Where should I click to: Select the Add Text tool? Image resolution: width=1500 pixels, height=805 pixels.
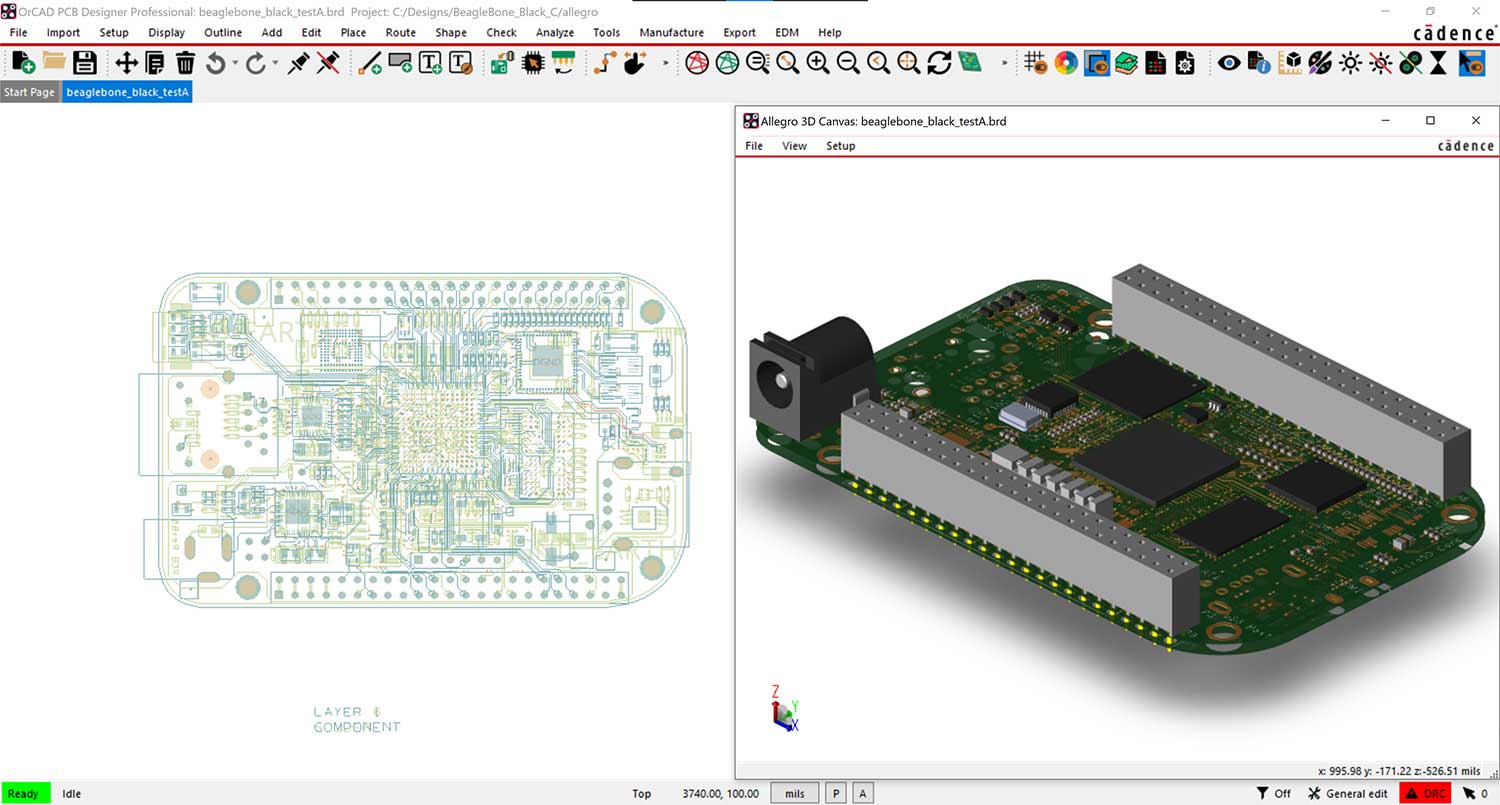[430, 63]
